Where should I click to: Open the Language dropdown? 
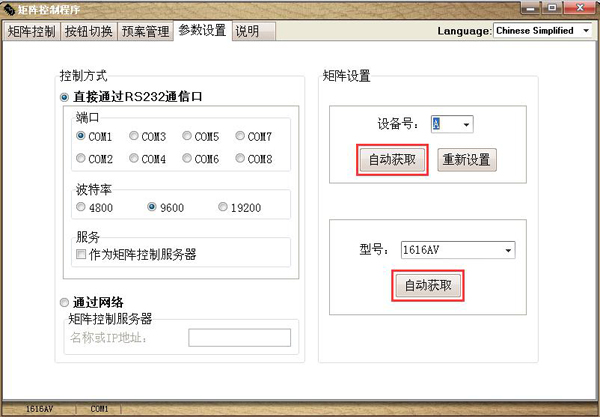coord(543,31)
